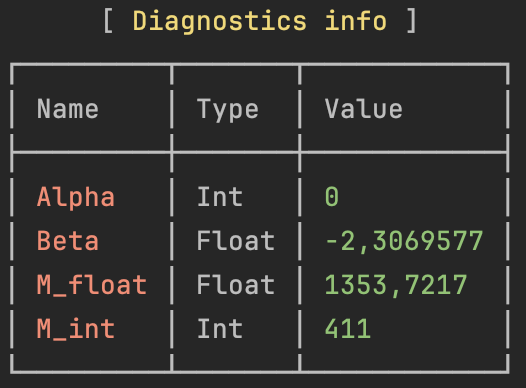Click the opening bracket before Diagnostics
The image size is (526, 388).
pos(108,21)
